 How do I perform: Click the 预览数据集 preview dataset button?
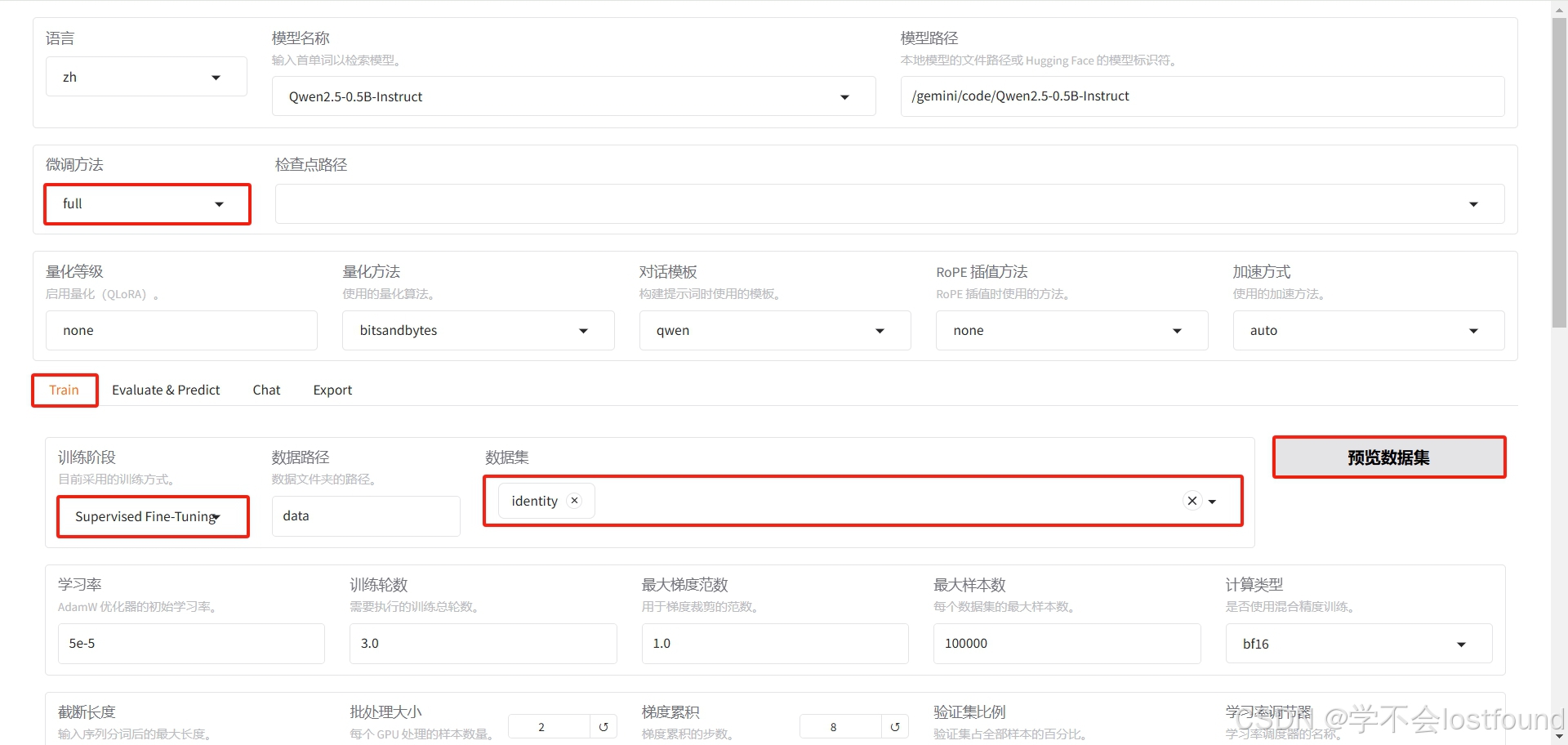point(1388,457)
